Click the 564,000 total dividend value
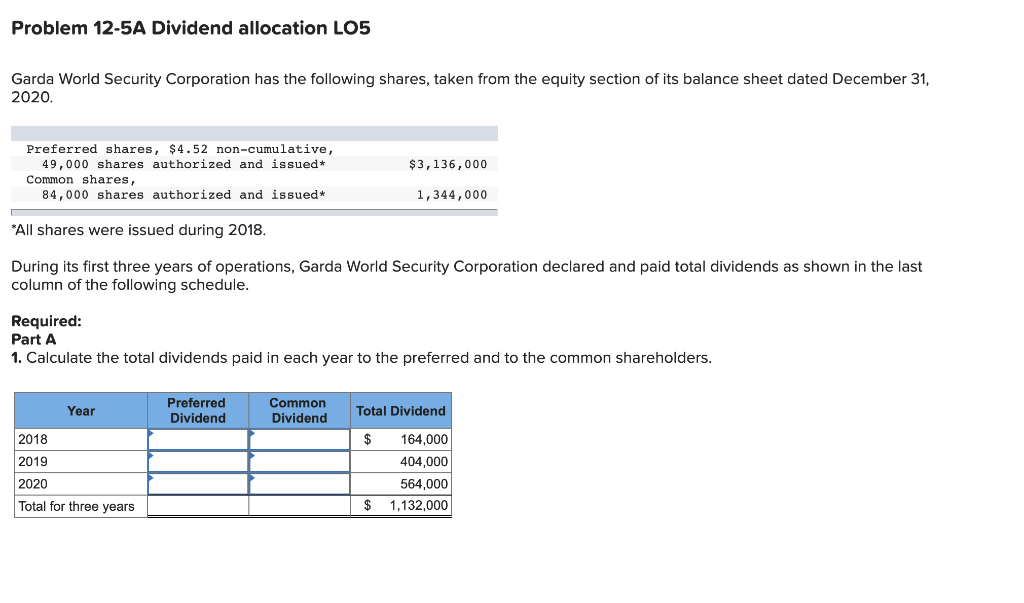The height and width of the screenshot is (603, 1024). (424, 484)
